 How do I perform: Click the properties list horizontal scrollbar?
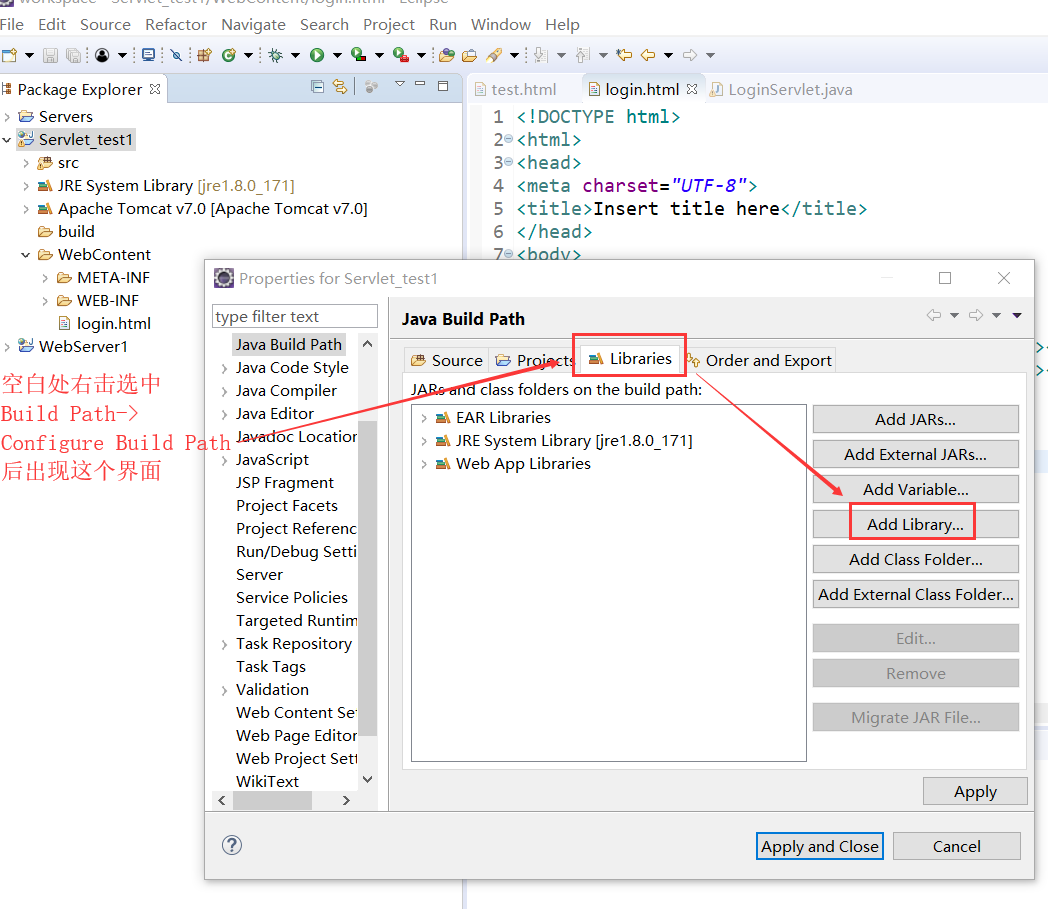272,800
